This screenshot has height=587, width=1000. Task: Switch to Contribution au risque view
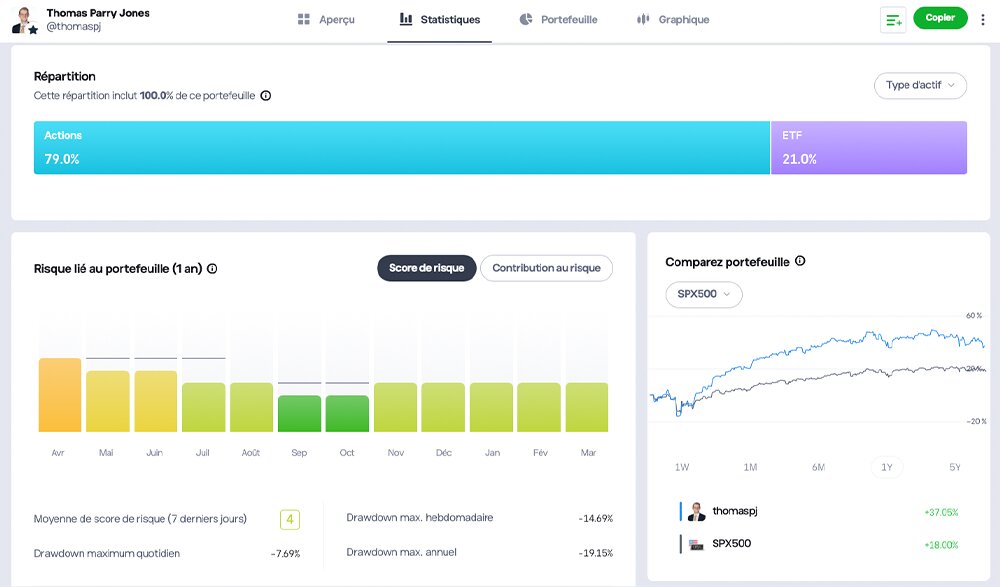click(x=547, y=268)
